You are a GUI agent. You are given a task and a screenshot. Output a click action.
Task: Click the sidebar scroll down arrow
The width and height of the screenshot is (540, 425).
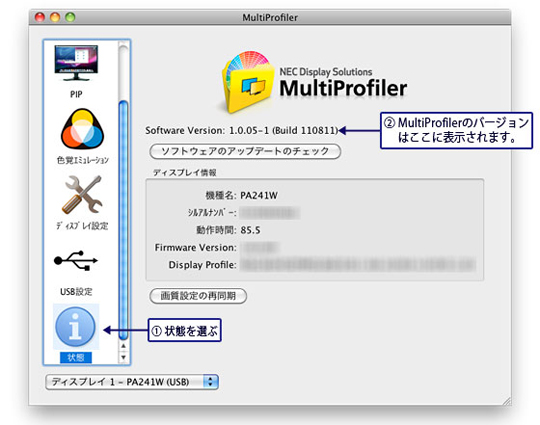(x=123, y=357)
